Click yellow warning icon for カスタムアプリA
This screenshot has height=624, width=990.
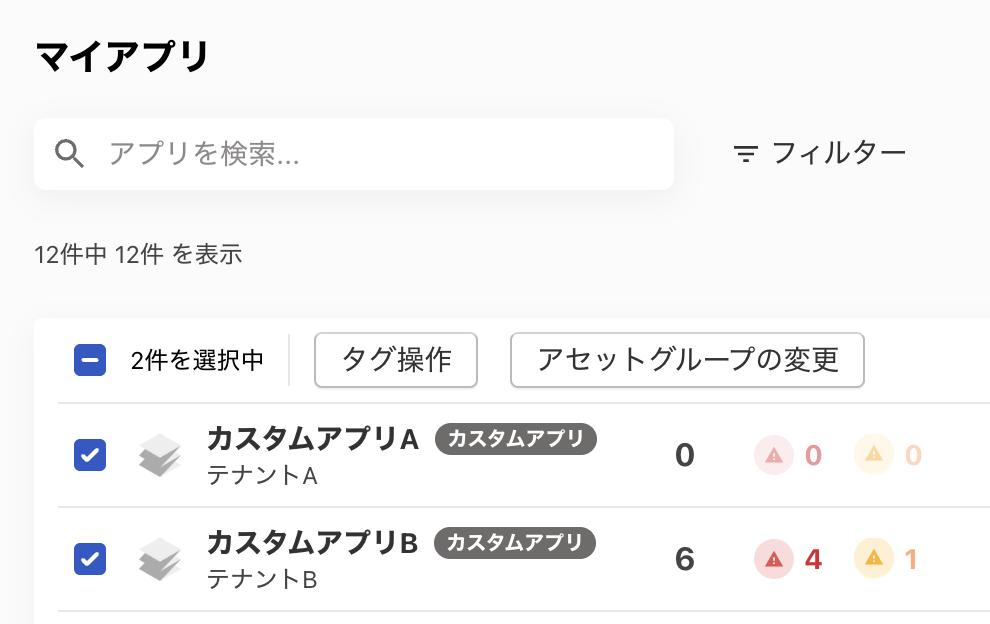click(873, 456)
